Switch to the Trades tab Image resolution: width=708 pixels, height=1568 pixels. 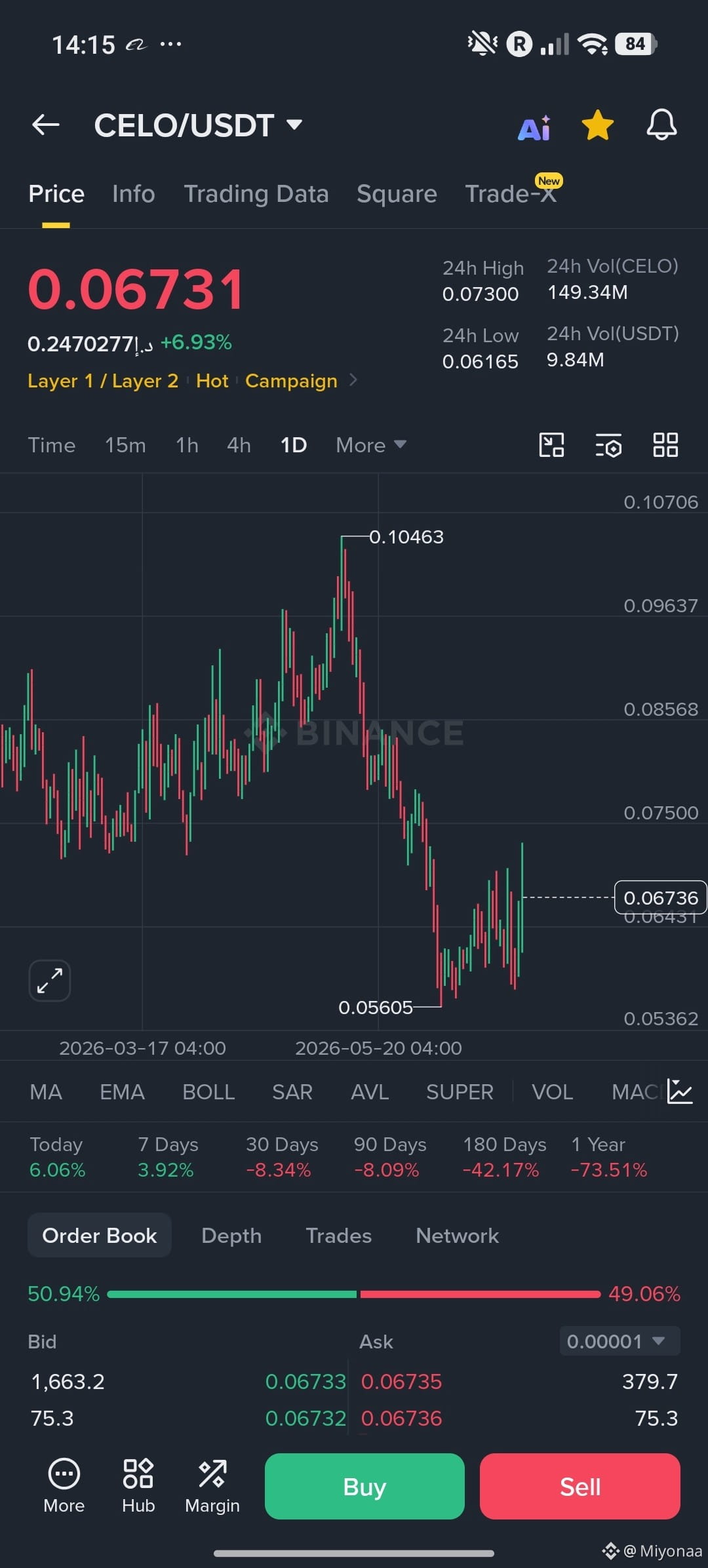[x=338, y=1236]
